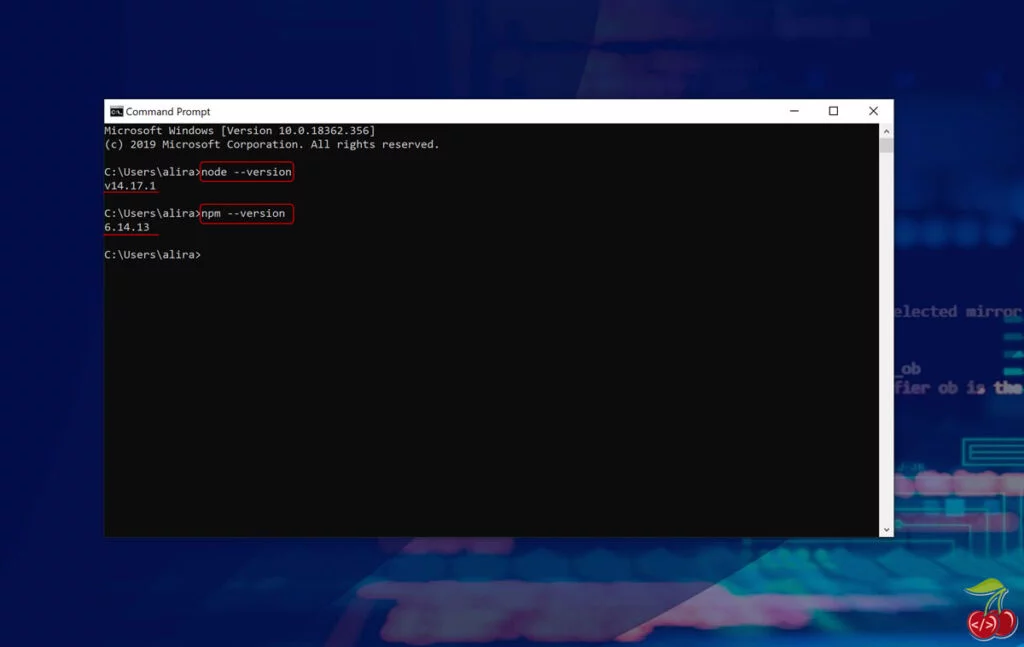This screenshot has width=1024, height=647.
Task: Click the 'node --version' command text
Action: pos(246,172)
